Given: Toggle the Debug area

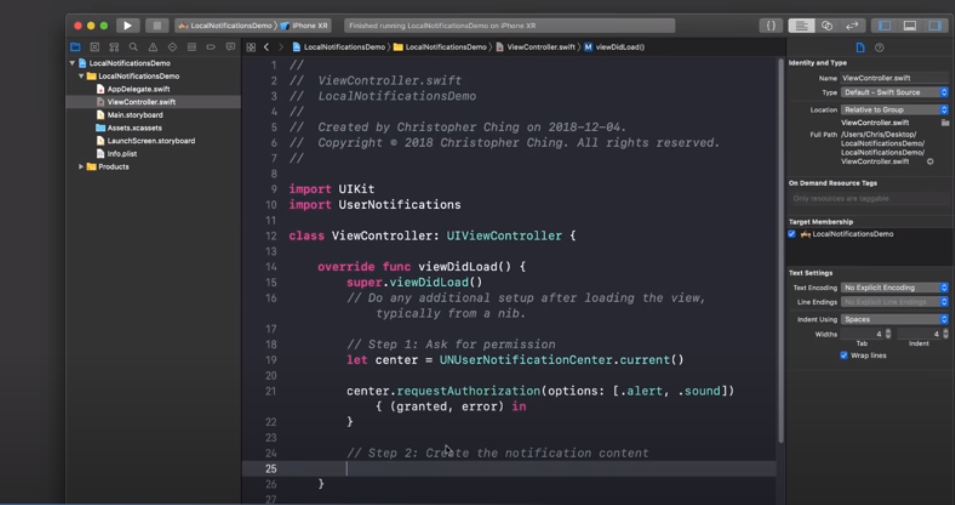Looking at the screenshot, I should click(x=909, y=26).
